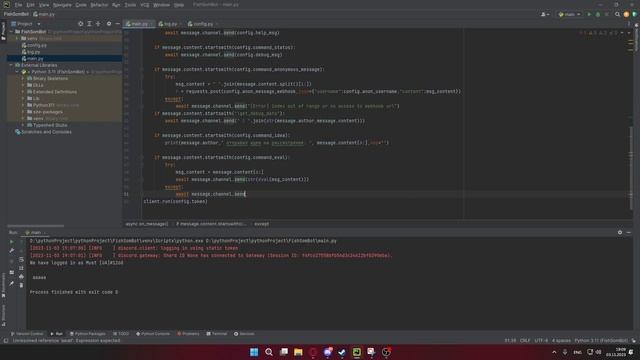This screenshot has width=640, height=360.
Task: Open Run panel gear settings
Action: tap(620, 232)
